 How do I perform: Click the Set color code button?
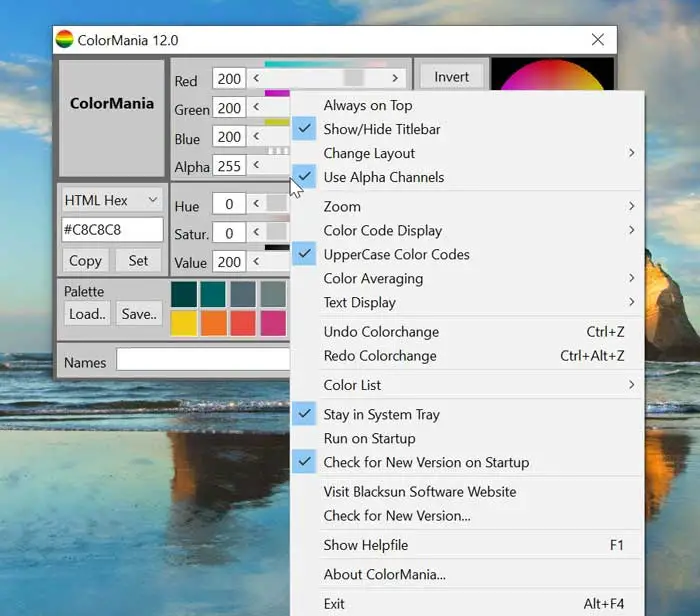(138, 260)
